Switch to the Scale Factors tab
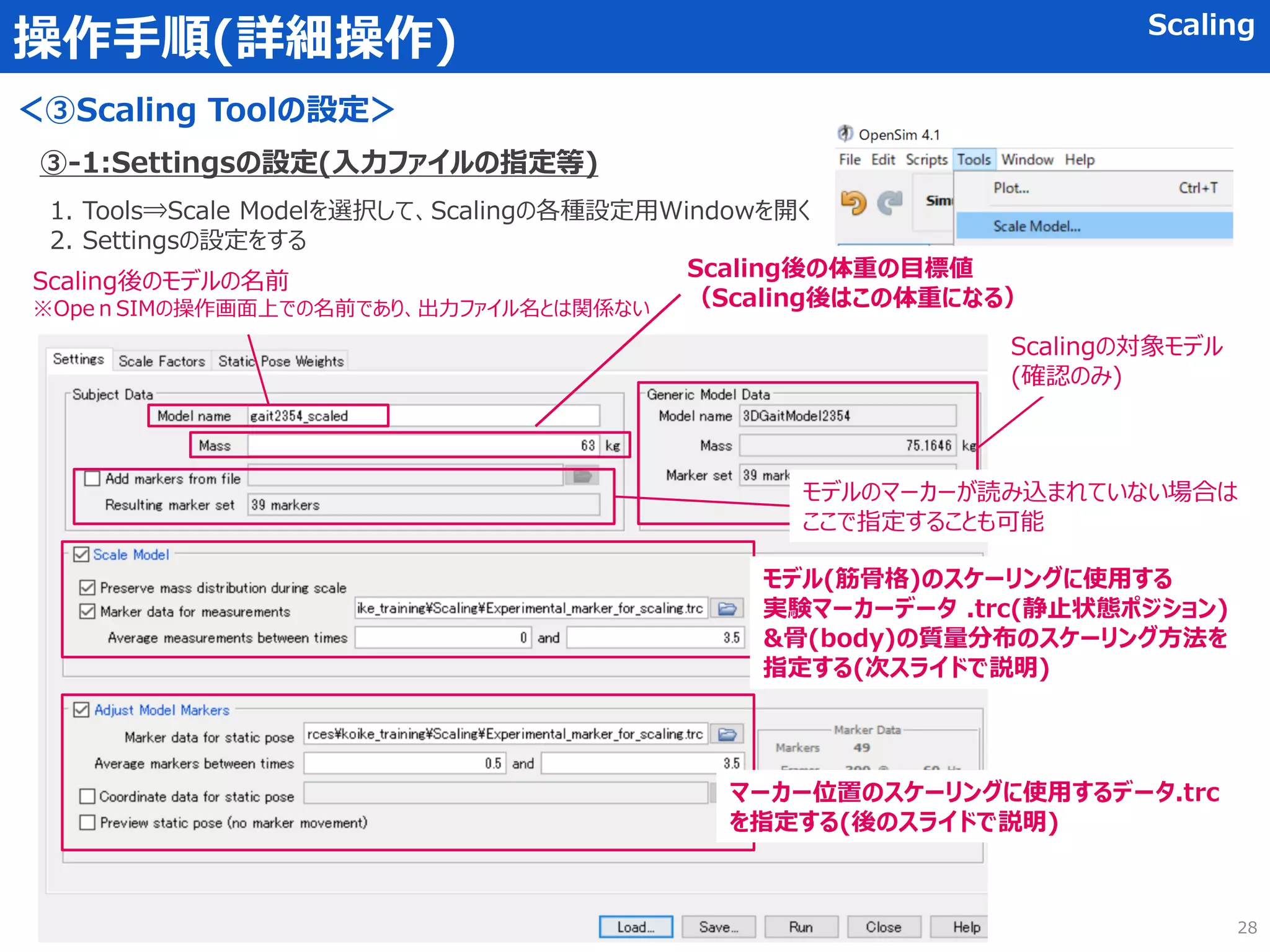This screenshot has height=952, width=1270. tap(162, 361)
